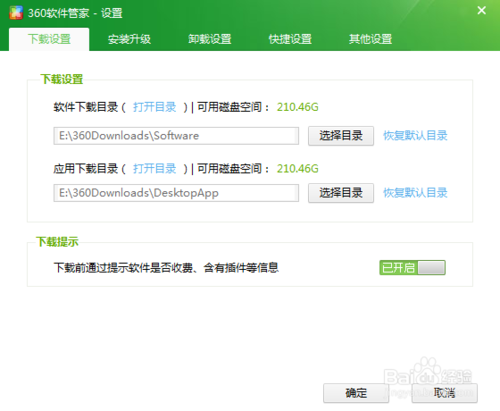The height and width of the screenshot is (411, 500).
Task: Click 恢复默认目录 next to the DesktopApp path
Action: pos(415,193)
